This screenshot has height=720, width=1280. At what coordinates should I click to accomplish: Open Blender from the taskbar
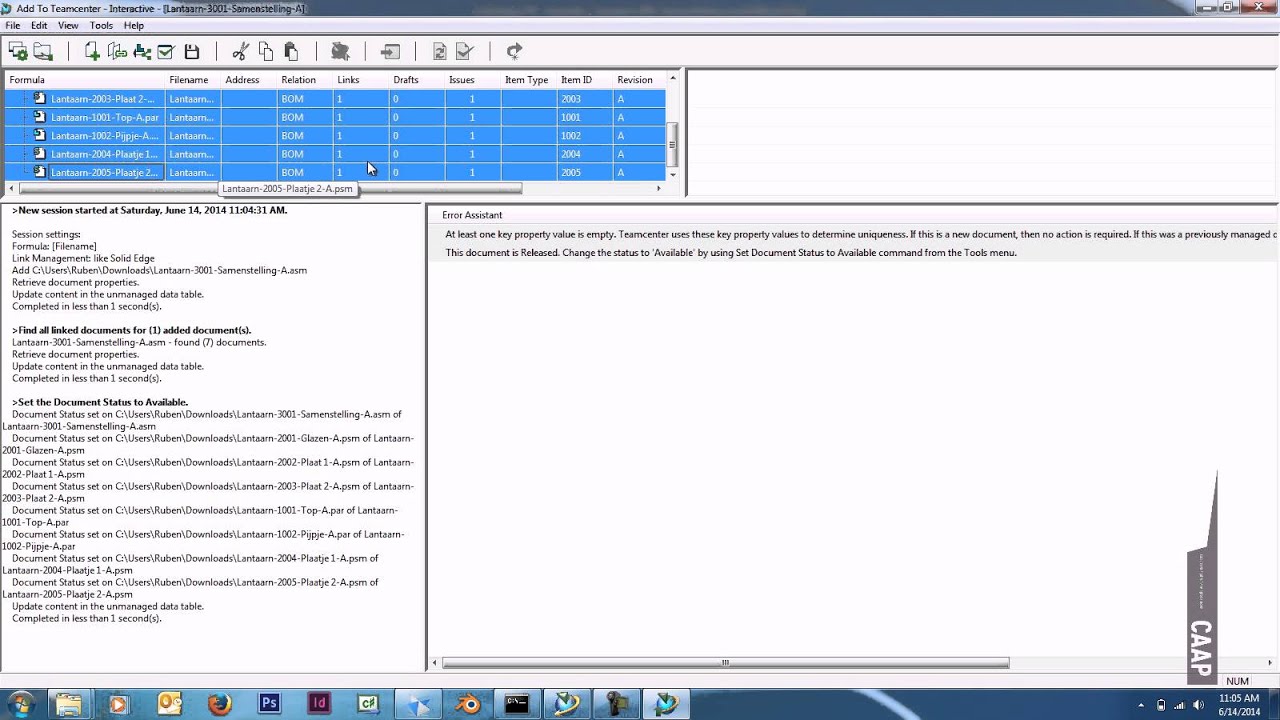(467, 704)
